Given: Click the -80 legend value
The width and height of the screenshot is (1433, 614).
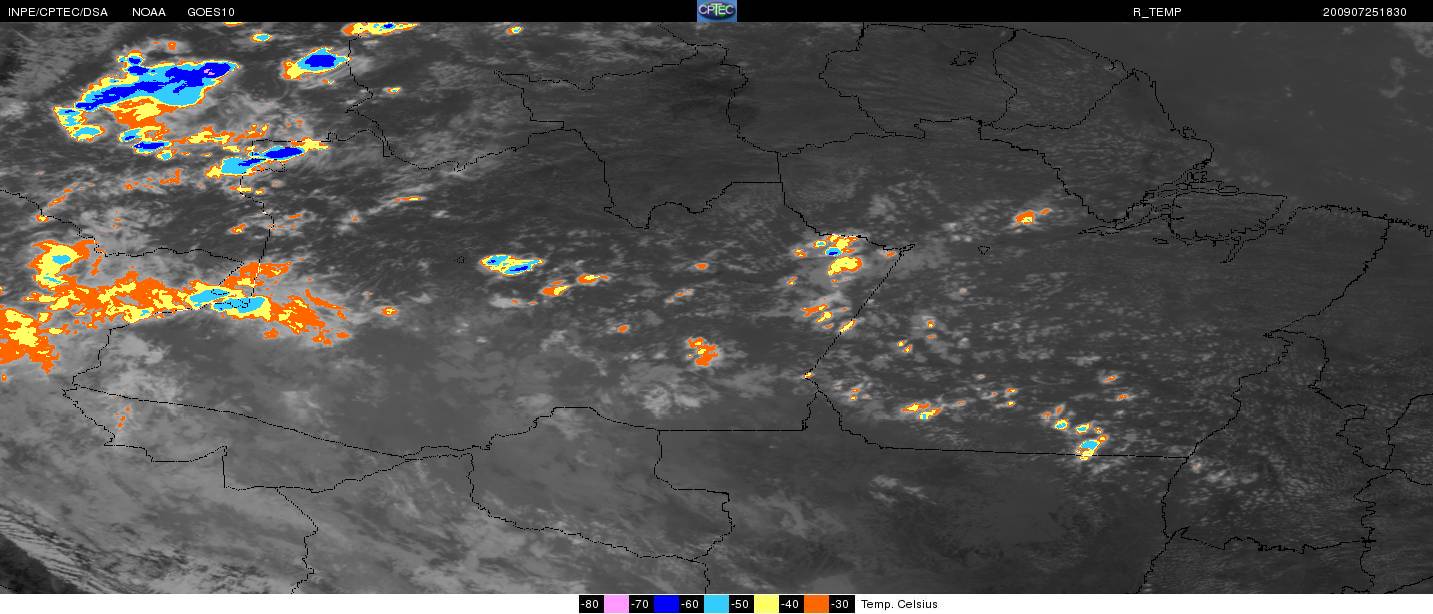Looking at the screenshot, I should click(x=591, y=604).
